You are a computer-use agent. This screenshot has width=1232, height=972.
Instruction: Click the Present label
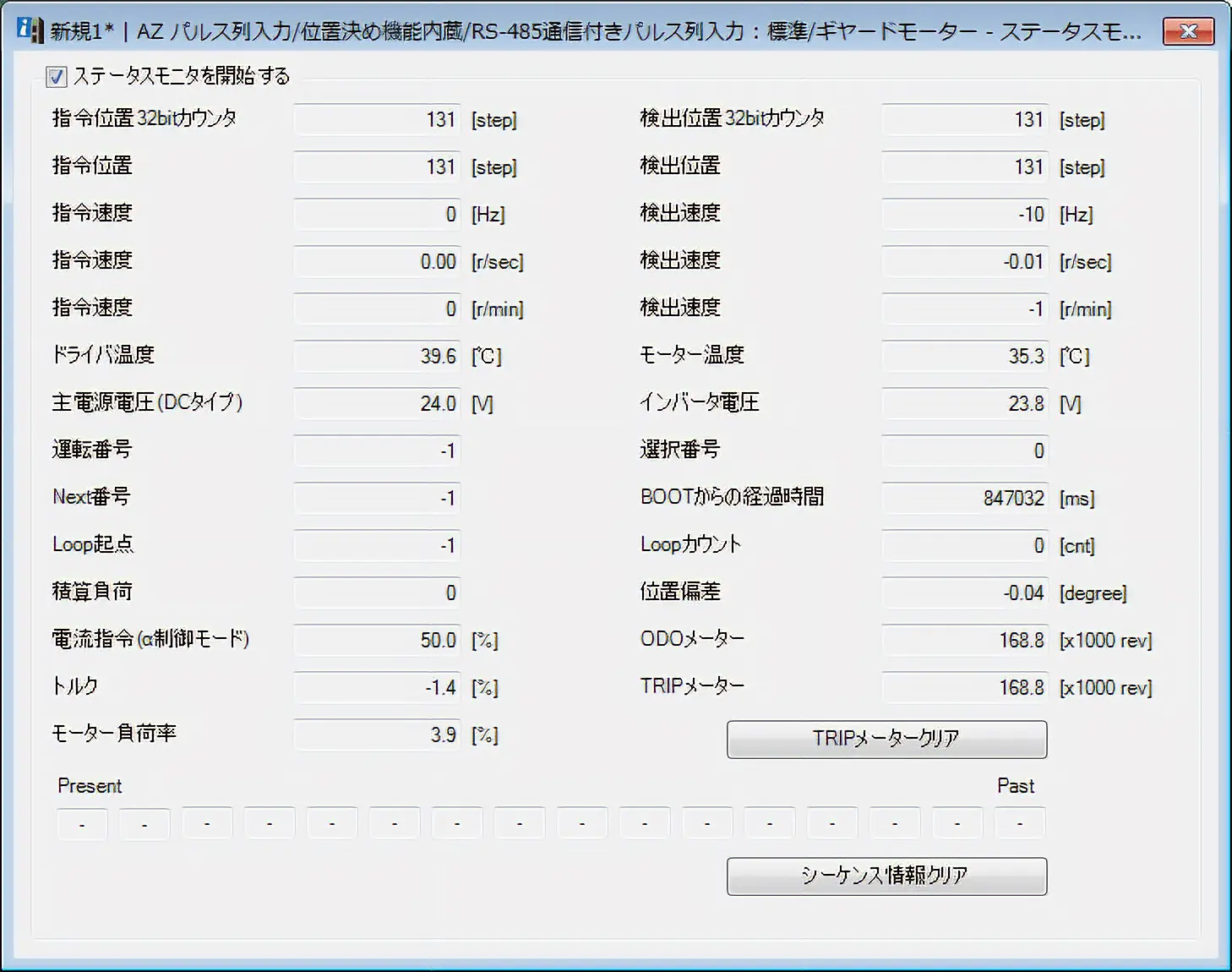point(90,786)
